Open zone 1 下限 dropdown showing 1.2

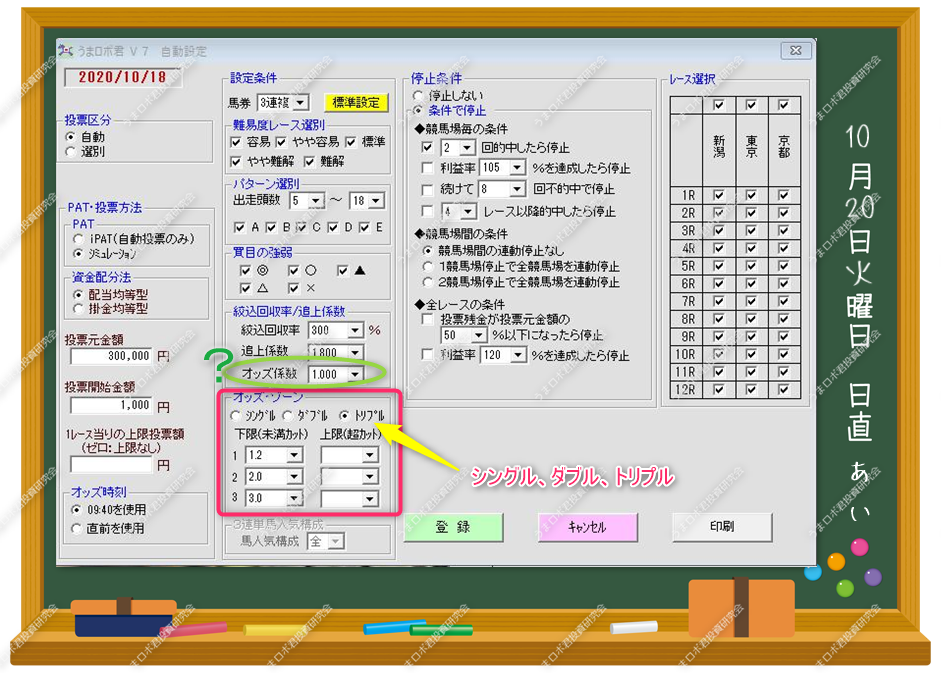pos(294,455)
